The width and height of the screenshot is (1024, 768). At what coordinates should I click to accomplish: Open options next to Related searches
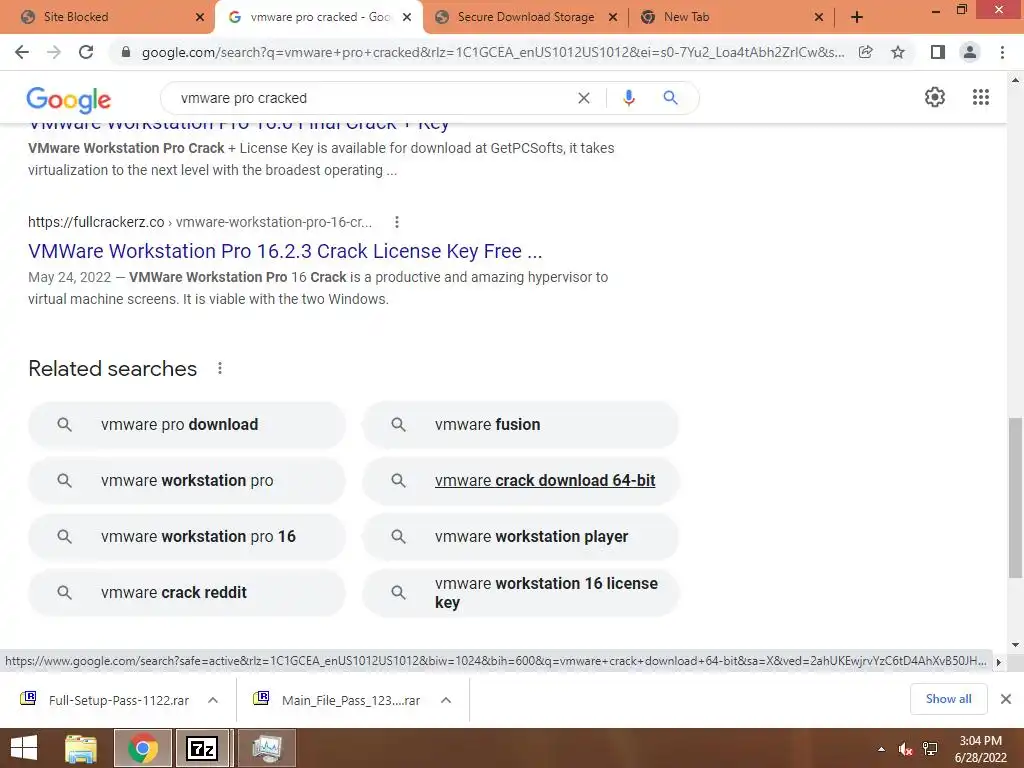click(x=220, y=368)
